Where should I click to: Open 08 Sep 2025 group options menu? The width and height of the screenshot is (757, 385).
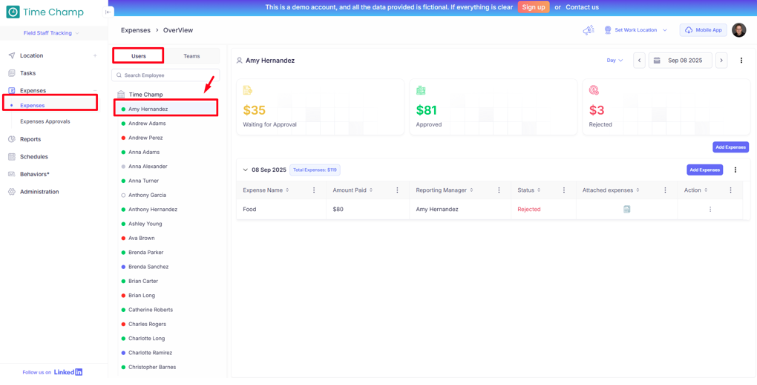735,170
